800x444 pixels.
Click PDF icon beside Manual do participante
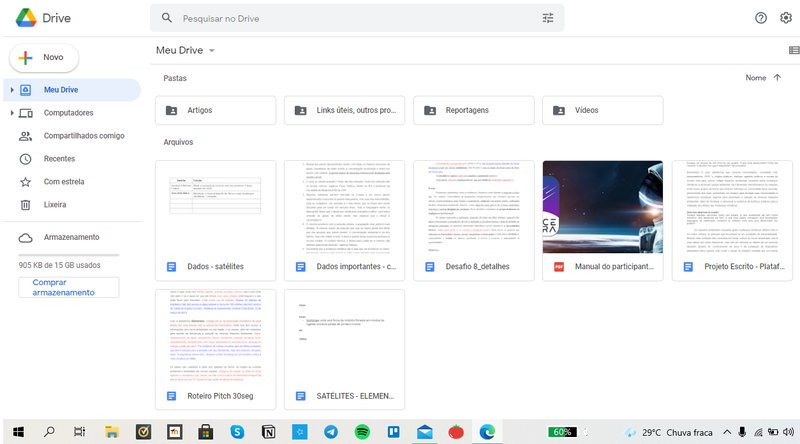pos(559,267)
